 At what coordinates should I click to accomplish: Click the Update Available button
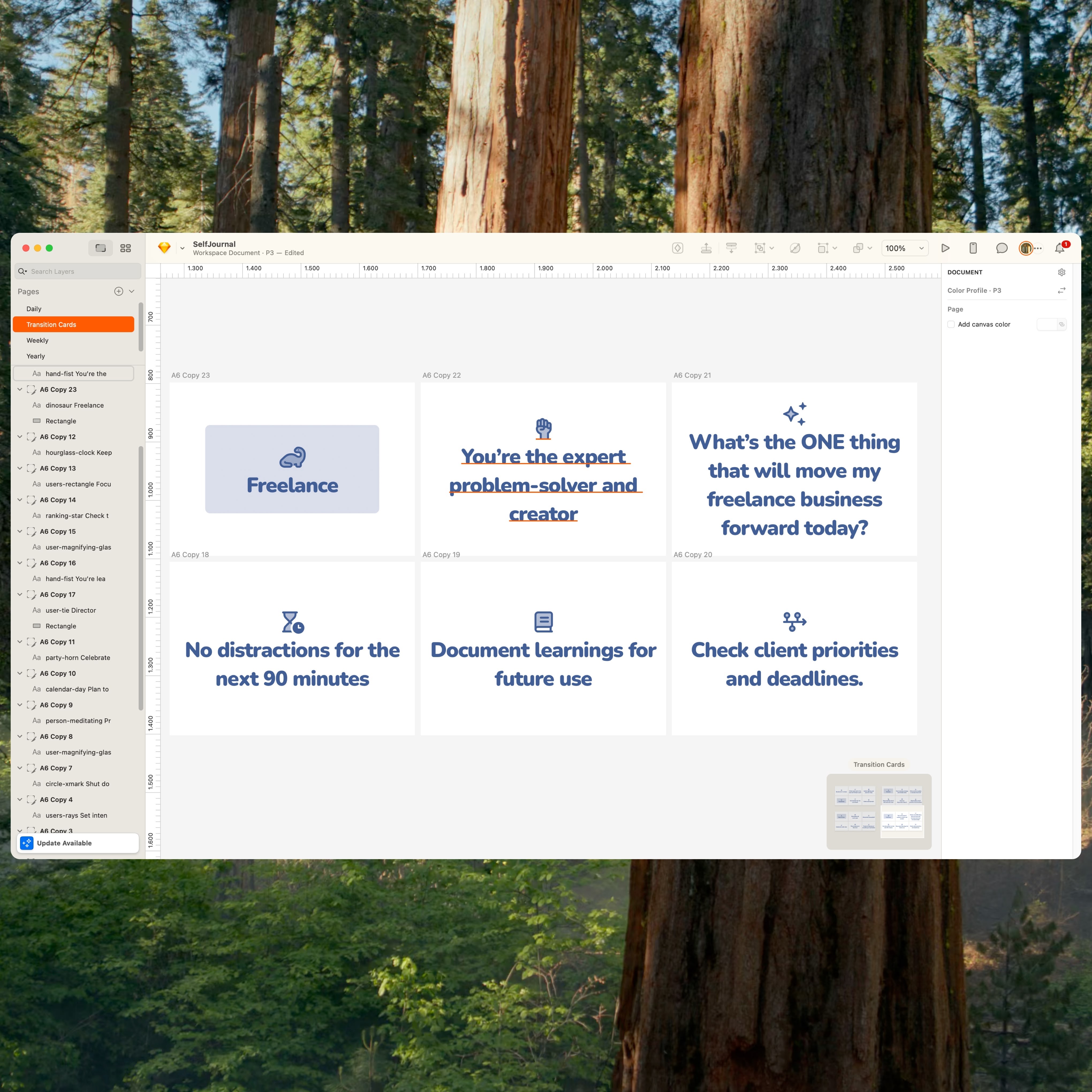tap(78, 843)
